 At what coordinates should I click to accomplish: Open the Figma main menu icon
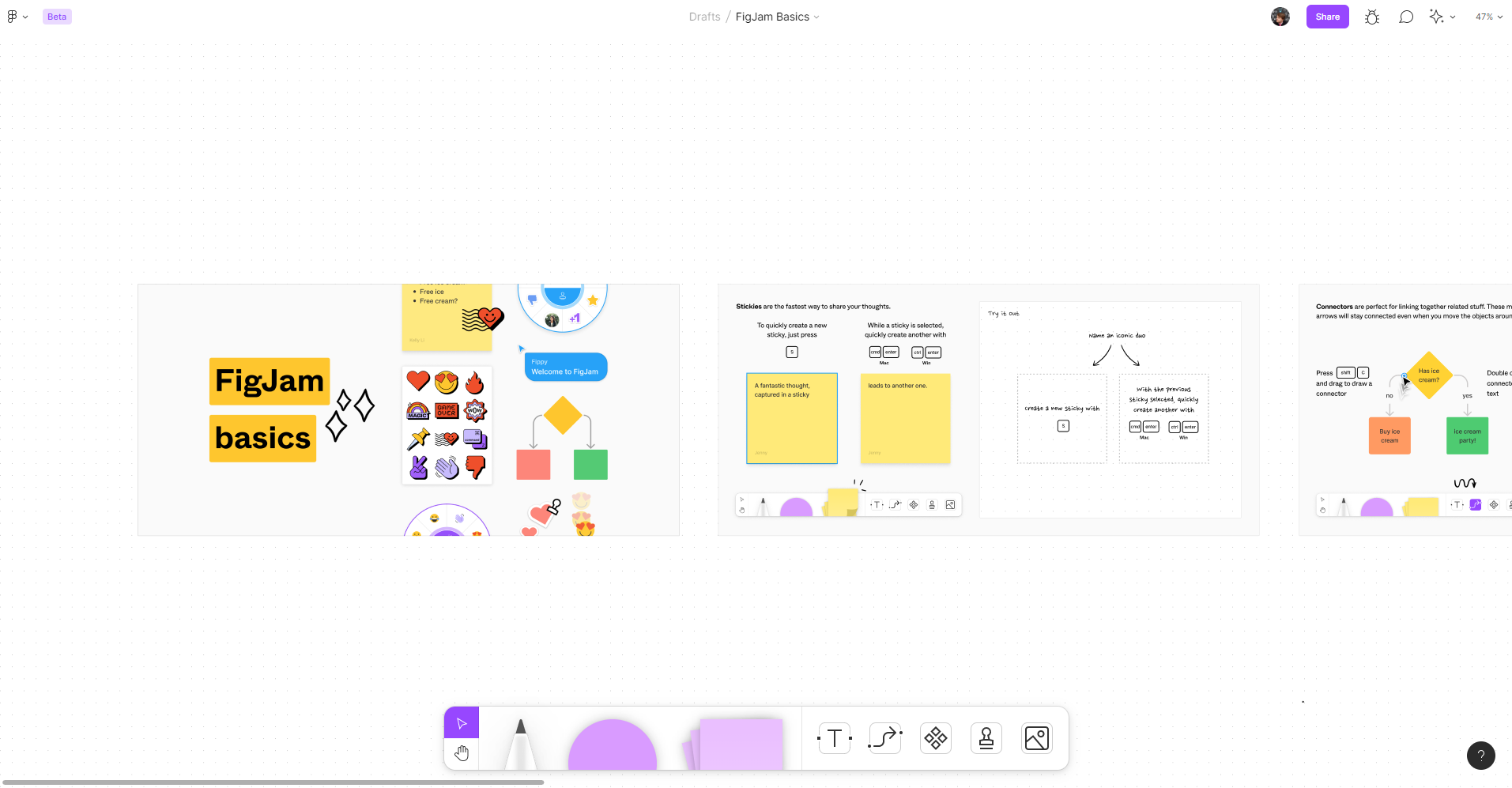coord(12,17)
